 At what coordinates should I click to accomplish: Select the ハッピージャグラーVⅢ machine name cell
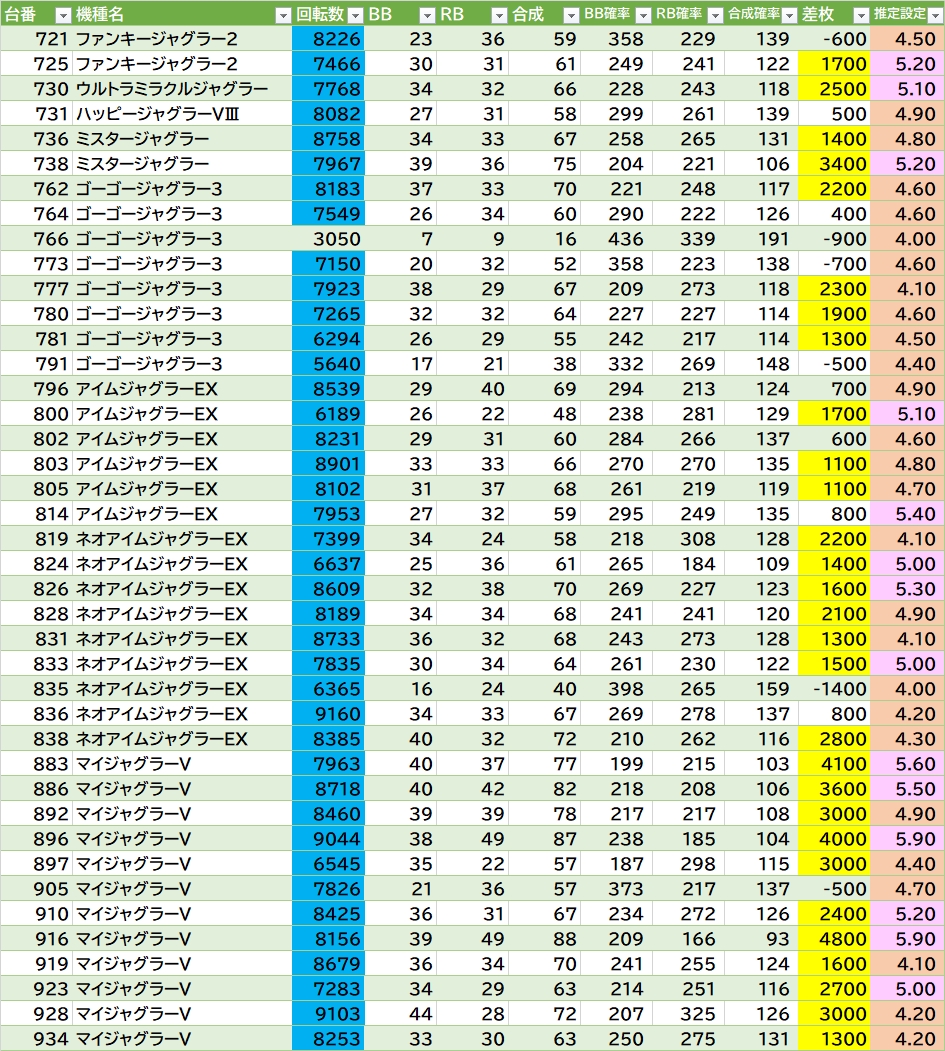coord(157,114)
